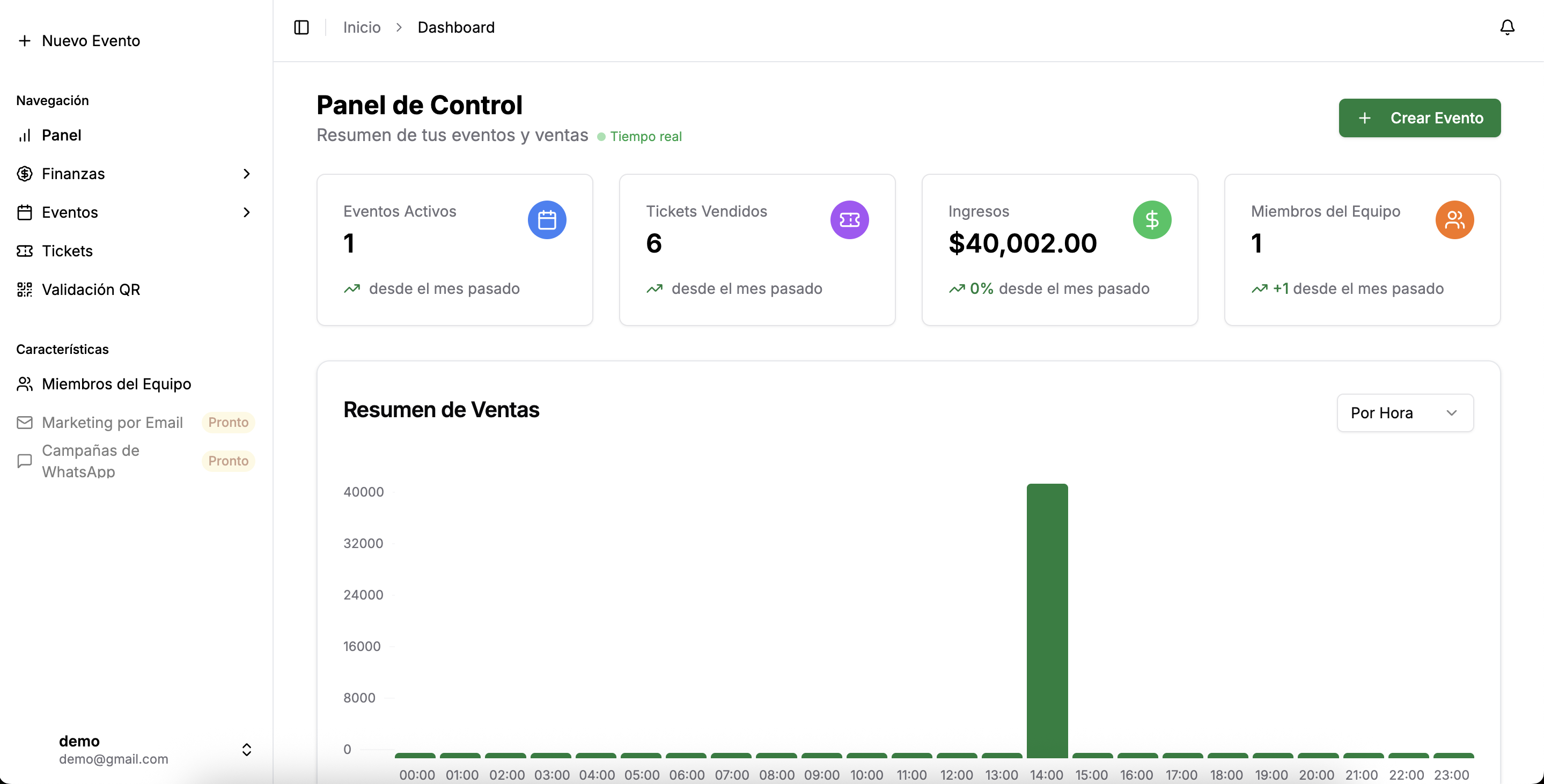This screenshot has width=1544, height=784.
Task: Click the Marketing por Email envelope icon
Action: (x=25, y=423)
